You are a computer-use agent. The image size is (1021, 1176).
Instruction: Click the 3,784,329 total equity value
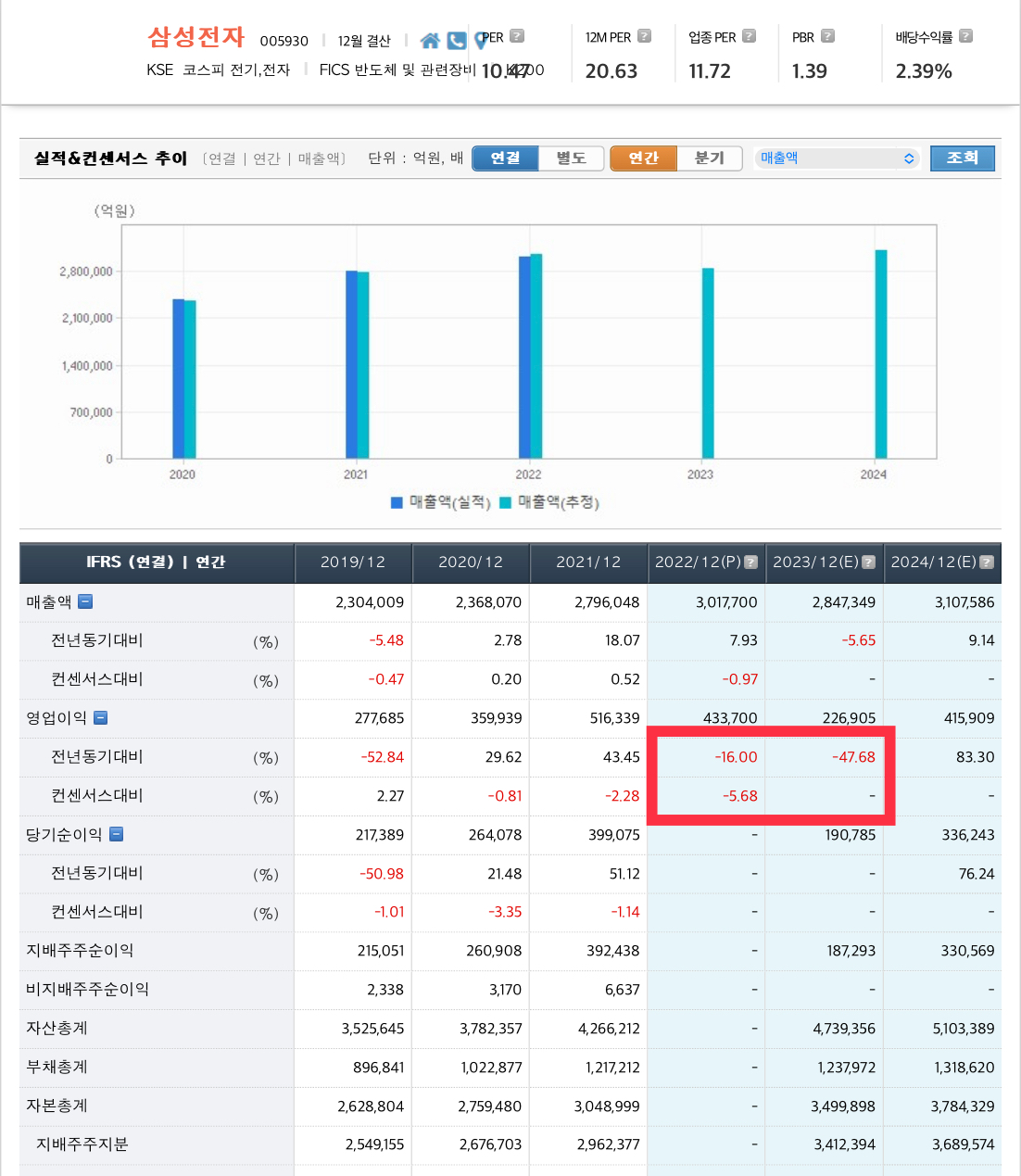tap(963, 1106)
